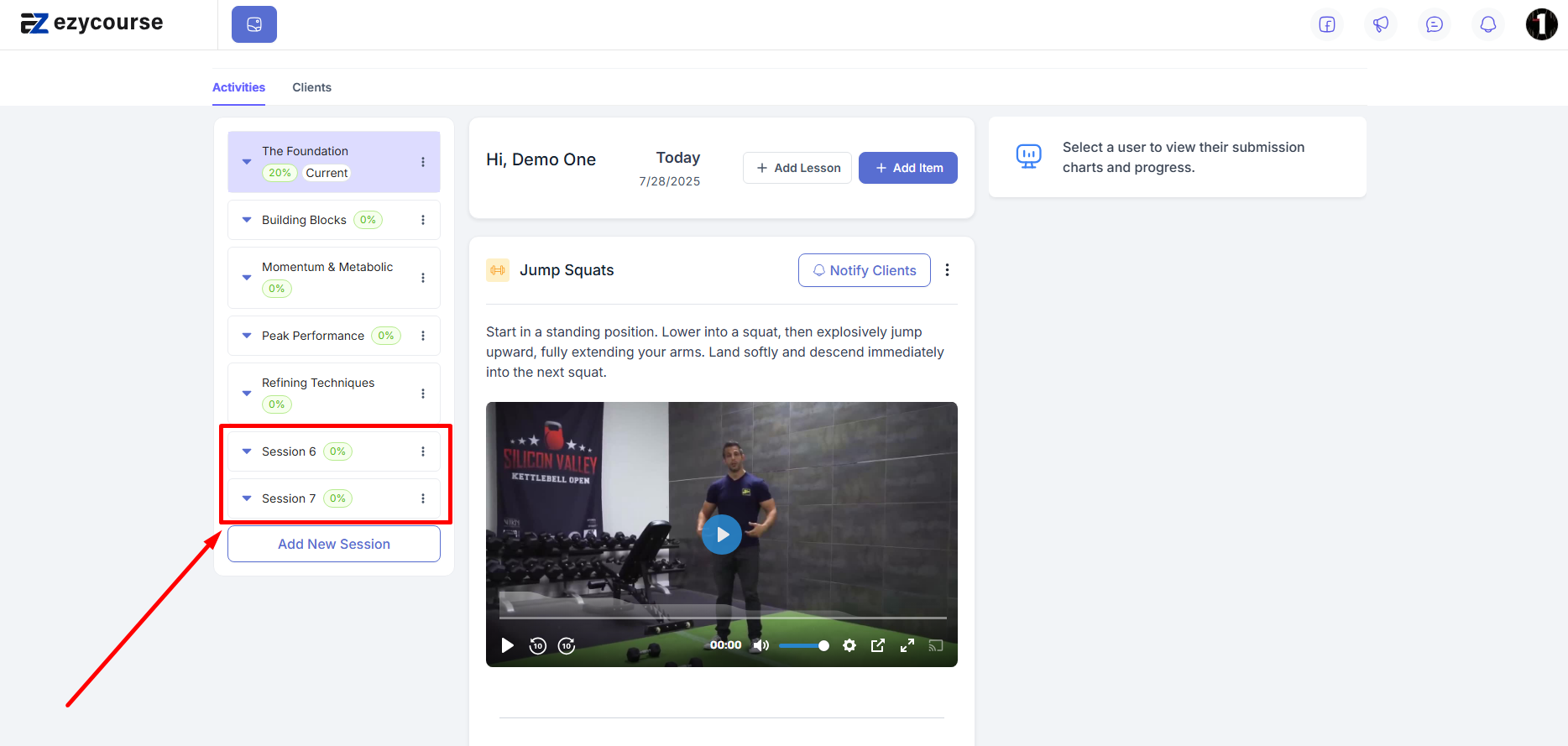This screenshot has height=746, width=1568.
Task: Select The Foundation session title
Action: pos(305,151)
